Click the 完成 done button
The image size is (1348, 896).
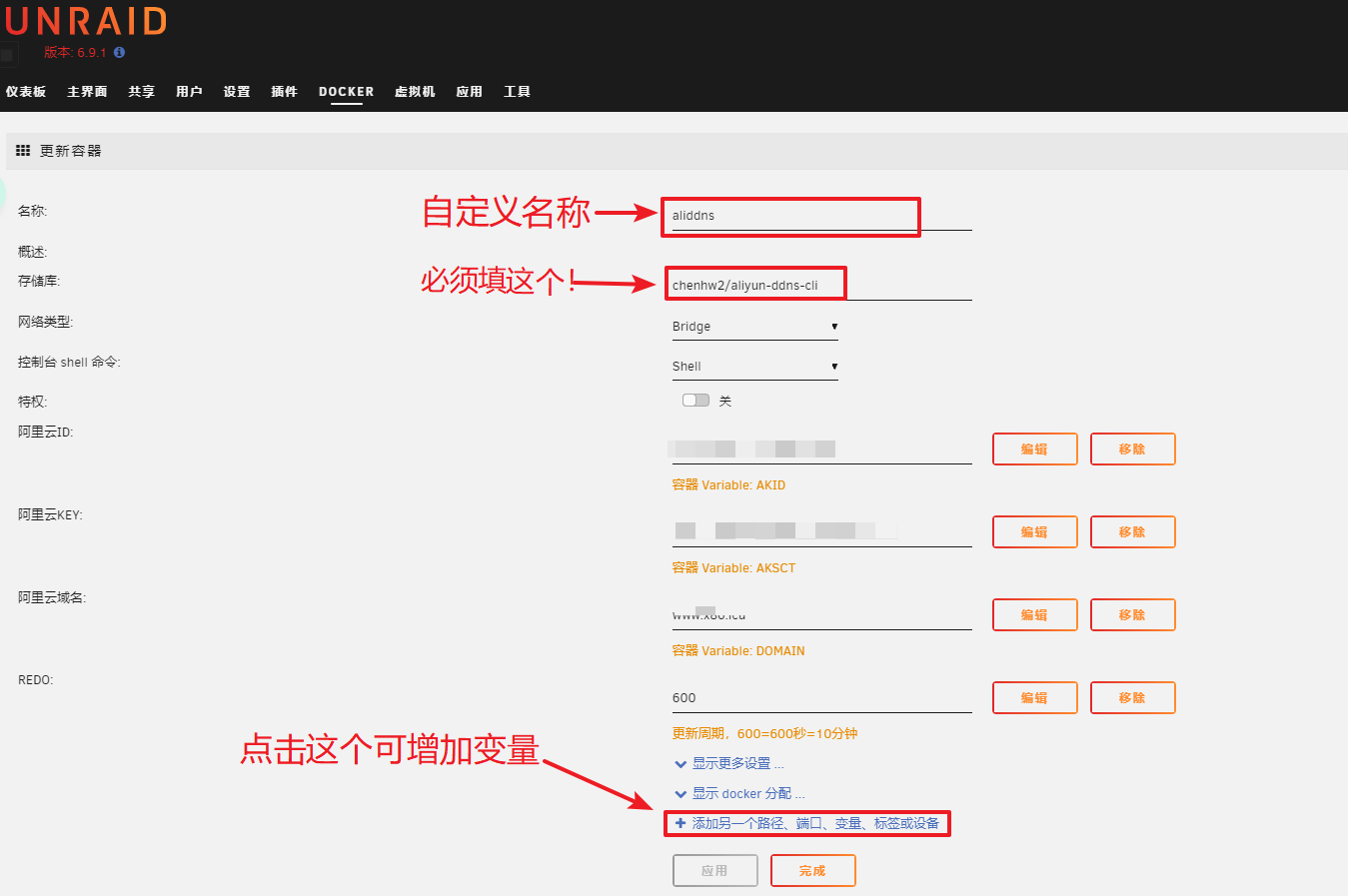pos(813,870)
